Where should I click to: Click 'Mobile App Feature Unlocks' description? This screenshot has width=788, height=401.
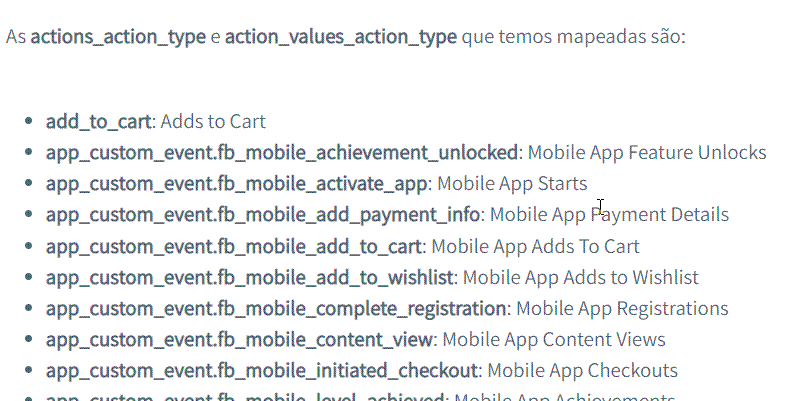pos(647,153)
